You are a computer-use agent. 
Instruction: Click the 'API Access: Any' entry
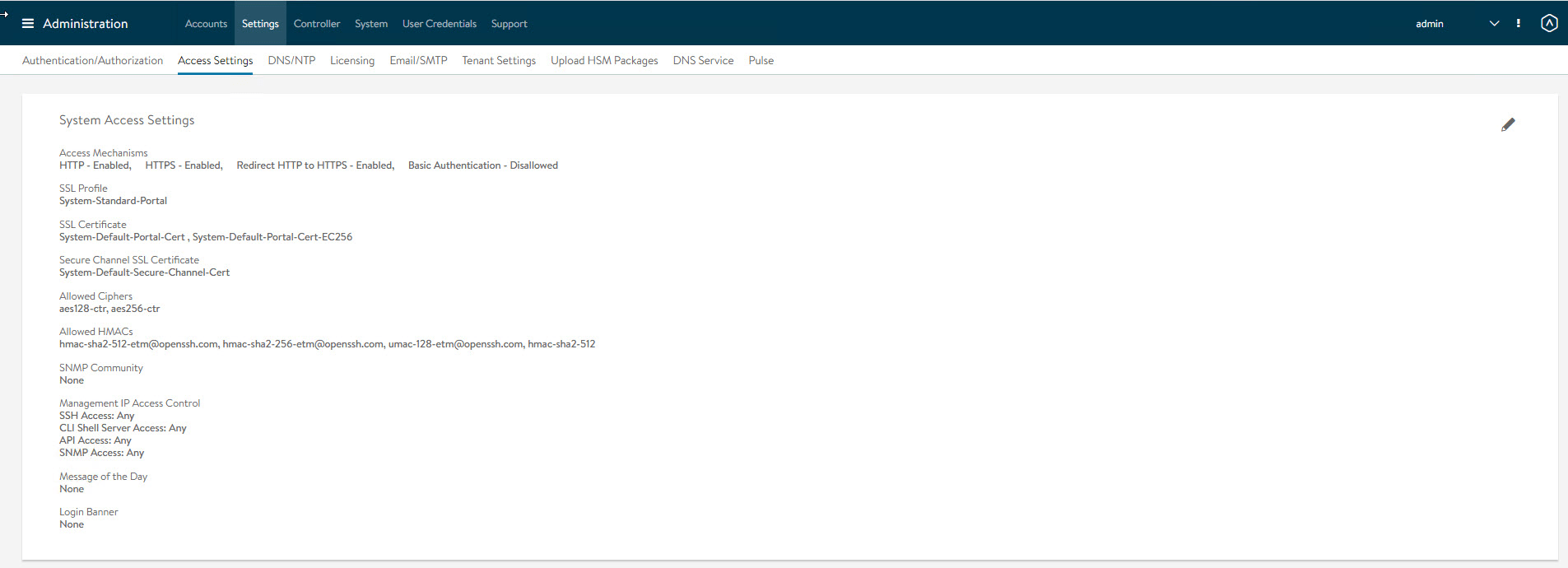pyautogui.click(x=95, y=440)
